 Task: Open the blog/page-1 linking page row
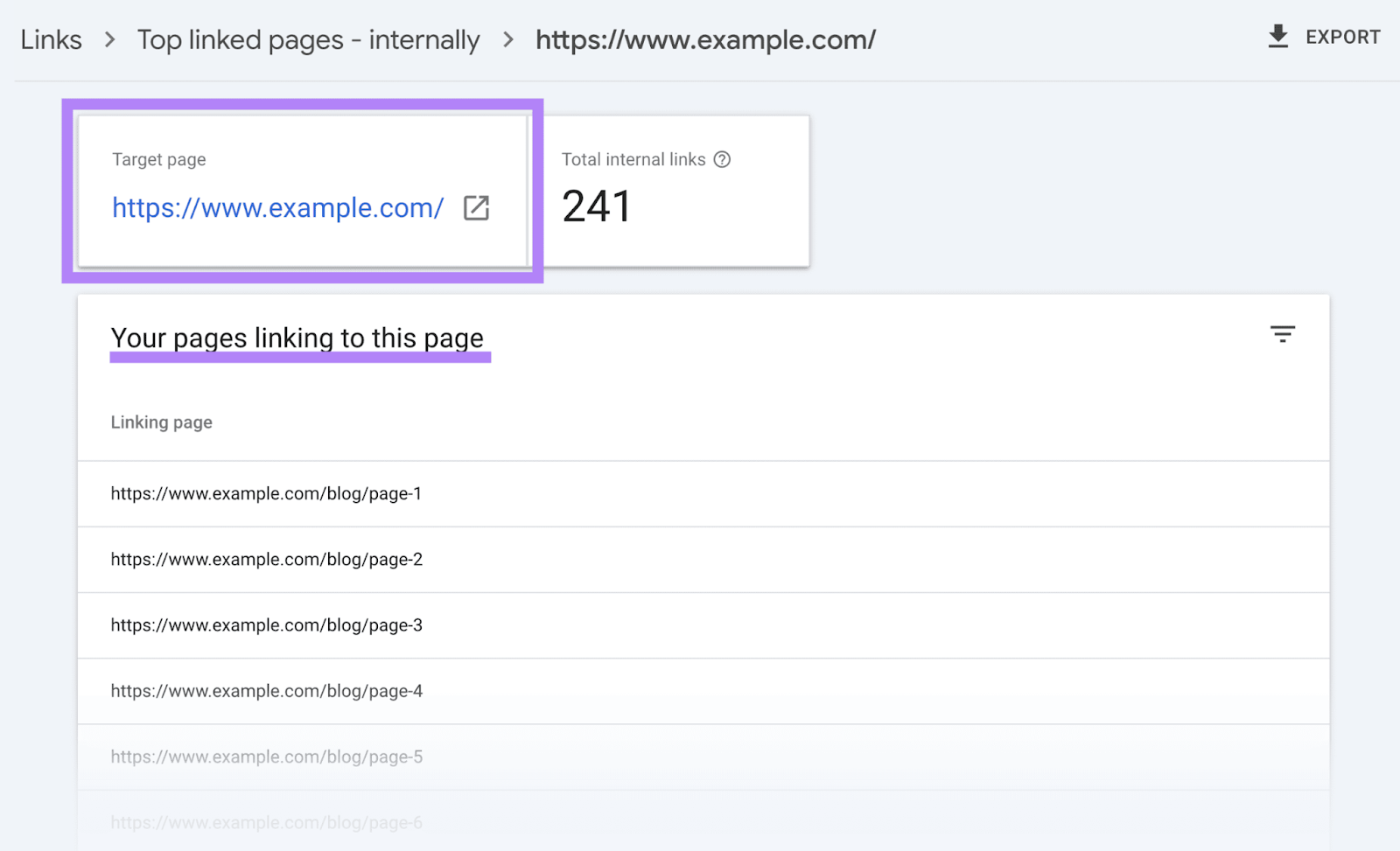266,493
